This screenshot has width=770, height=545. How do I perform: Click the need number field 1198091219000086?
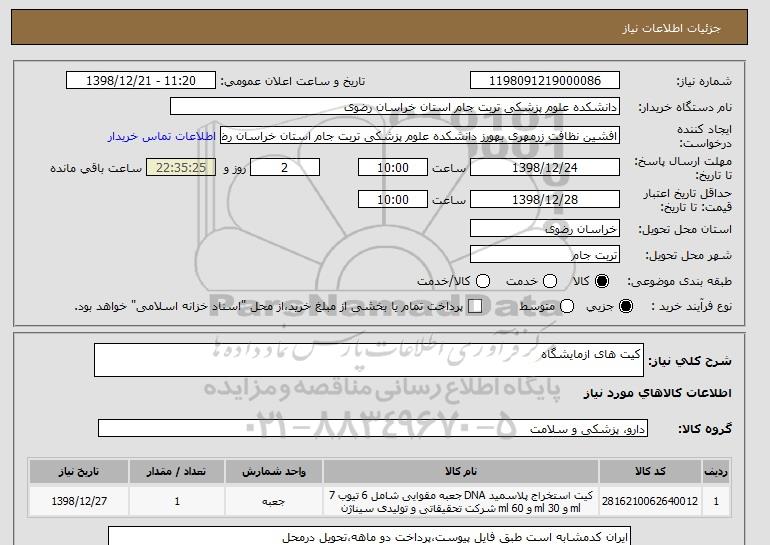[545, 81]
